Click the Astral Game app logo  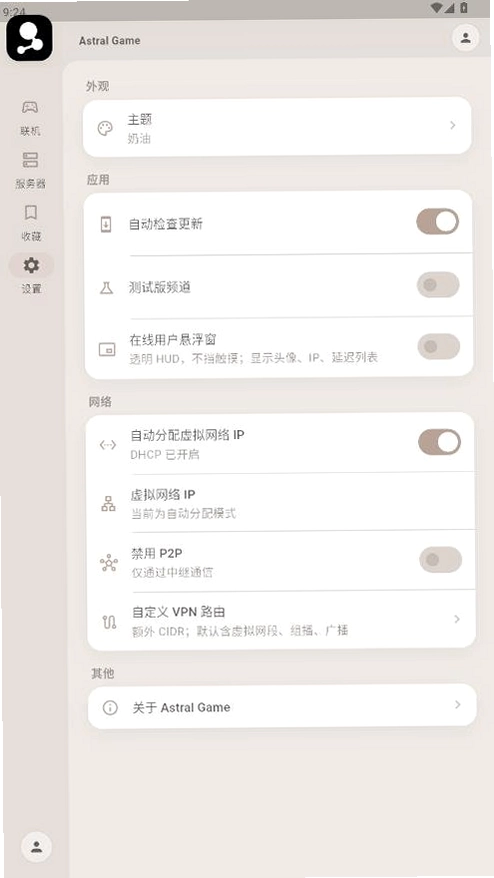click(29, 38)
